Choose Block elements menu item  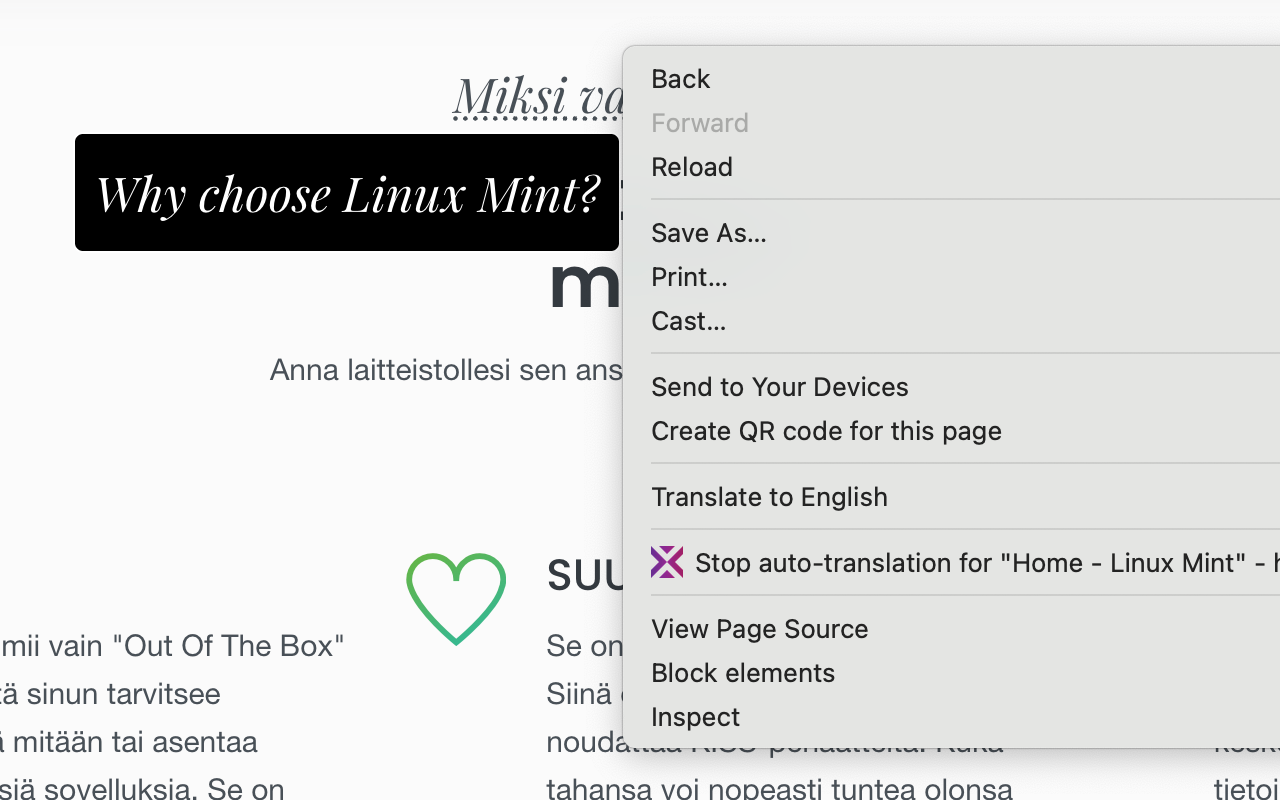[x=742, y=673]
